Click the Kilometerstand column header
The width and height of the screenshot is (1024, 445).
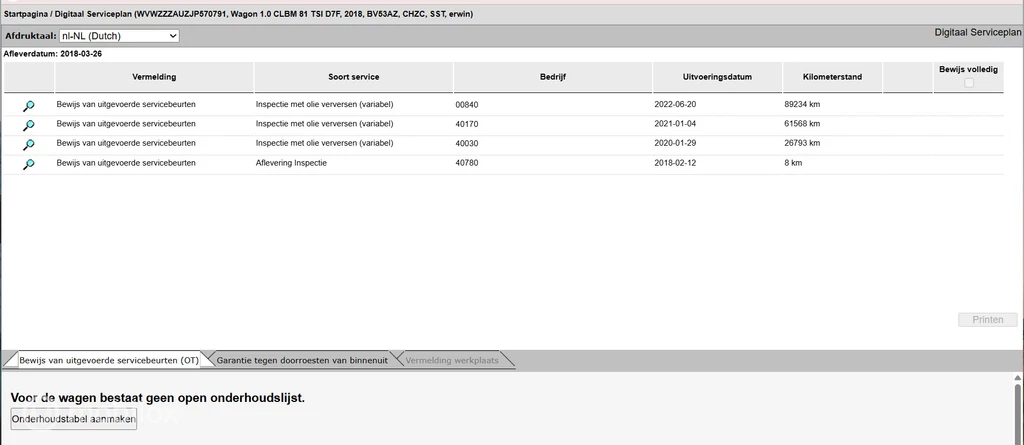click(832, 77)
